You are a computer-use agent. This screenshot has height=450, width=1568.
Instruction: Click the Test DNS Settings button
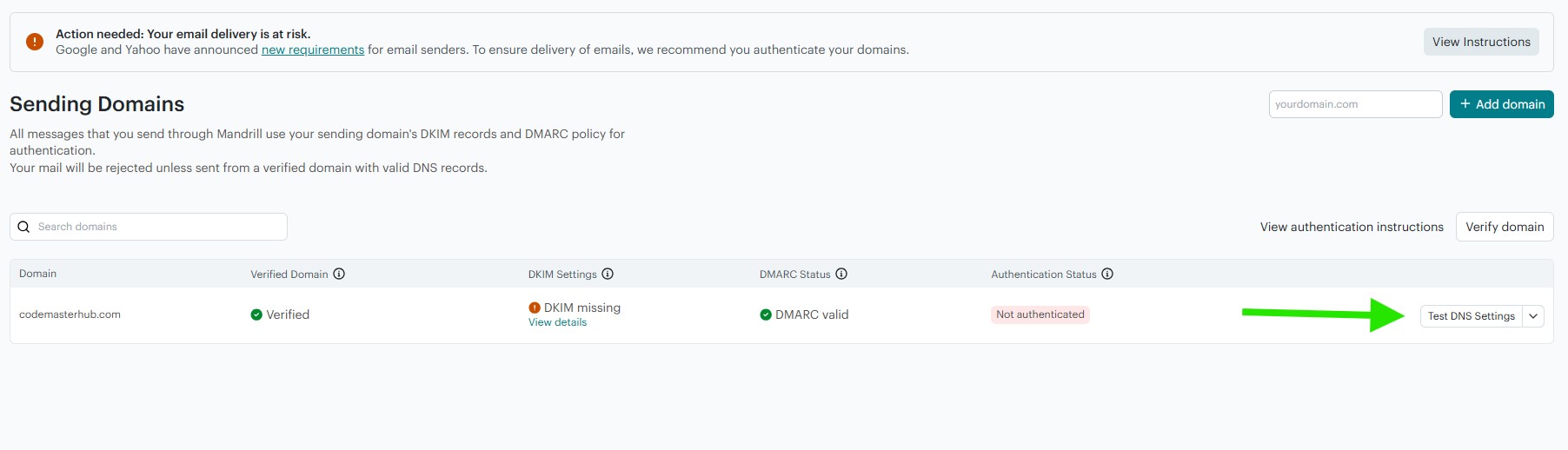(x=1471, y=316)
